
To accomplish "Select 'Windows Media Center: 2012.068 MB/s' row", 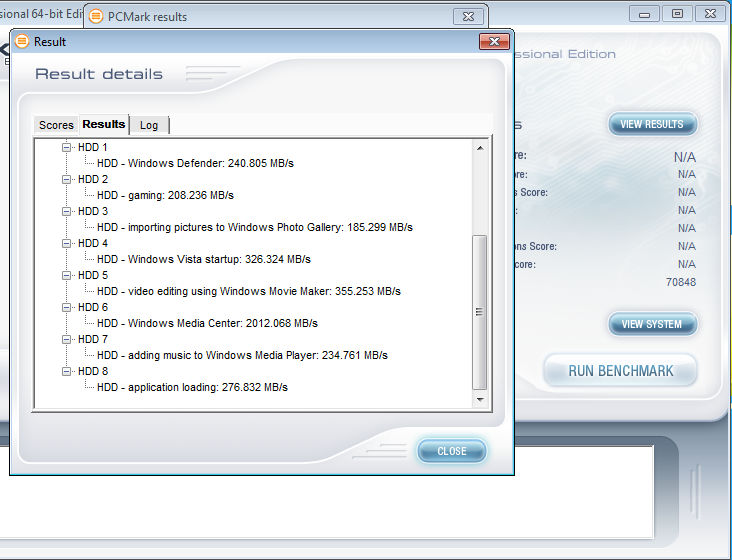I will tap(207, 323).
